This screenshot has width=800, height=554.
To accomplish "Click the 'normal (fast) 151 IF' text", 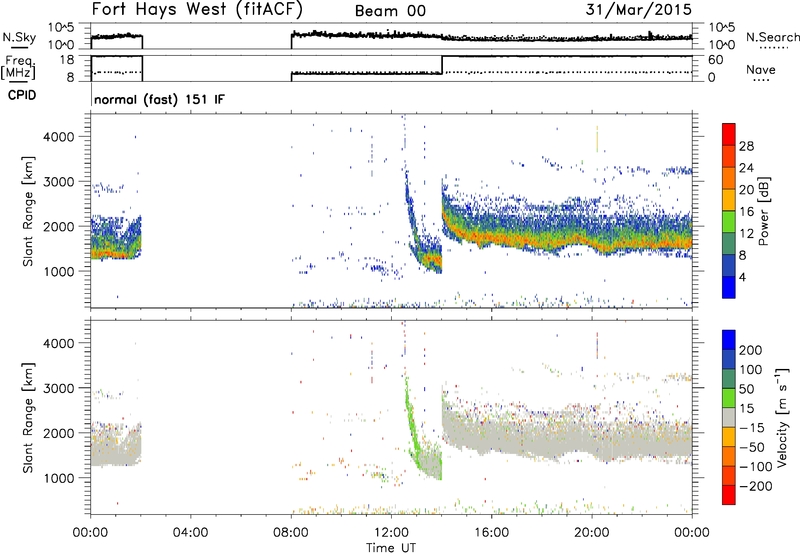I will [159, 99].
